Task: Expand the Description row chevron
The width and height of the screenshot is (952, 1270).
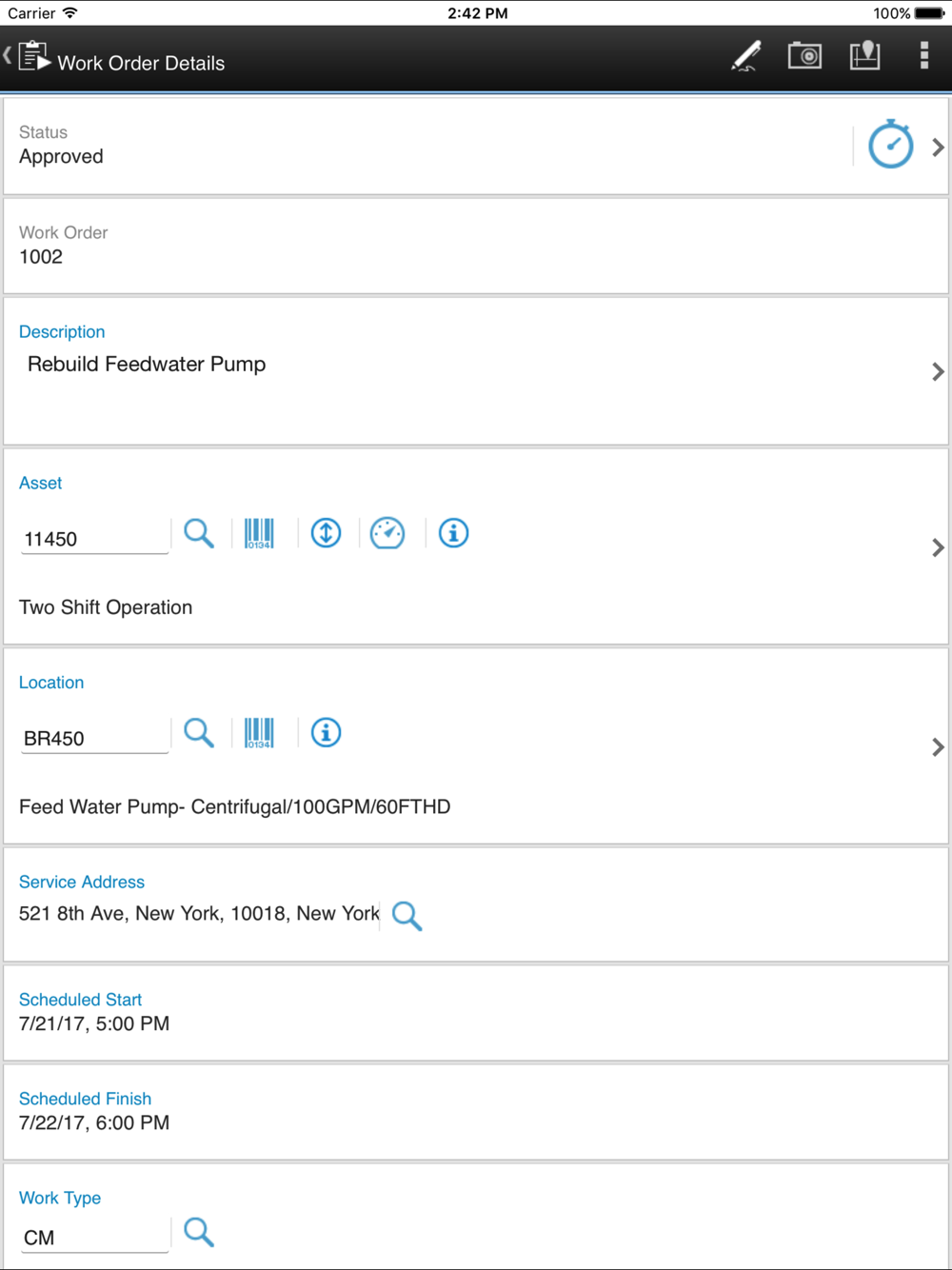Action: (x=938, y=371)
